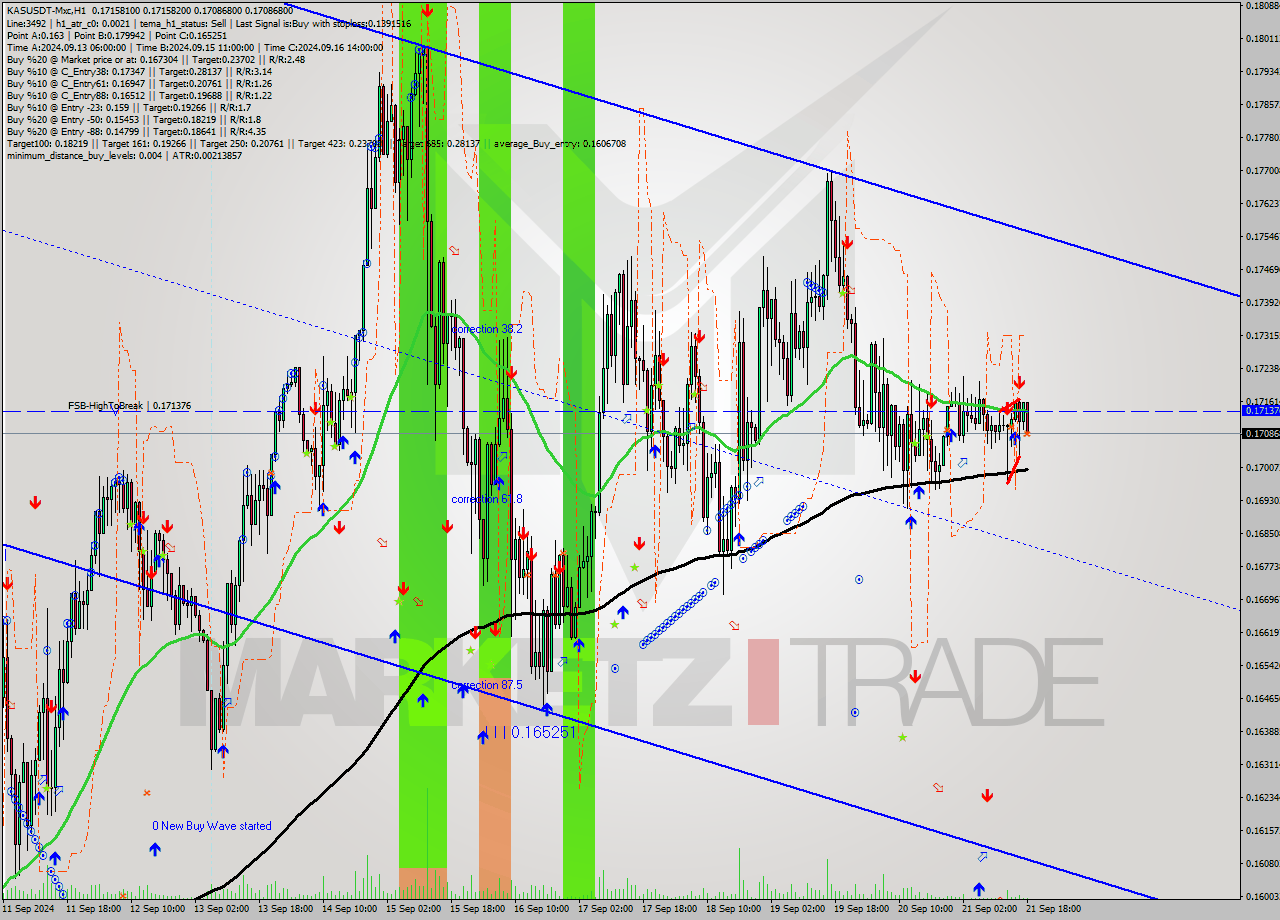This screenshot has width=1280, height=920.
Task: Click the minimum_distance_buy_levels ATR line
Action: [123, 155]
